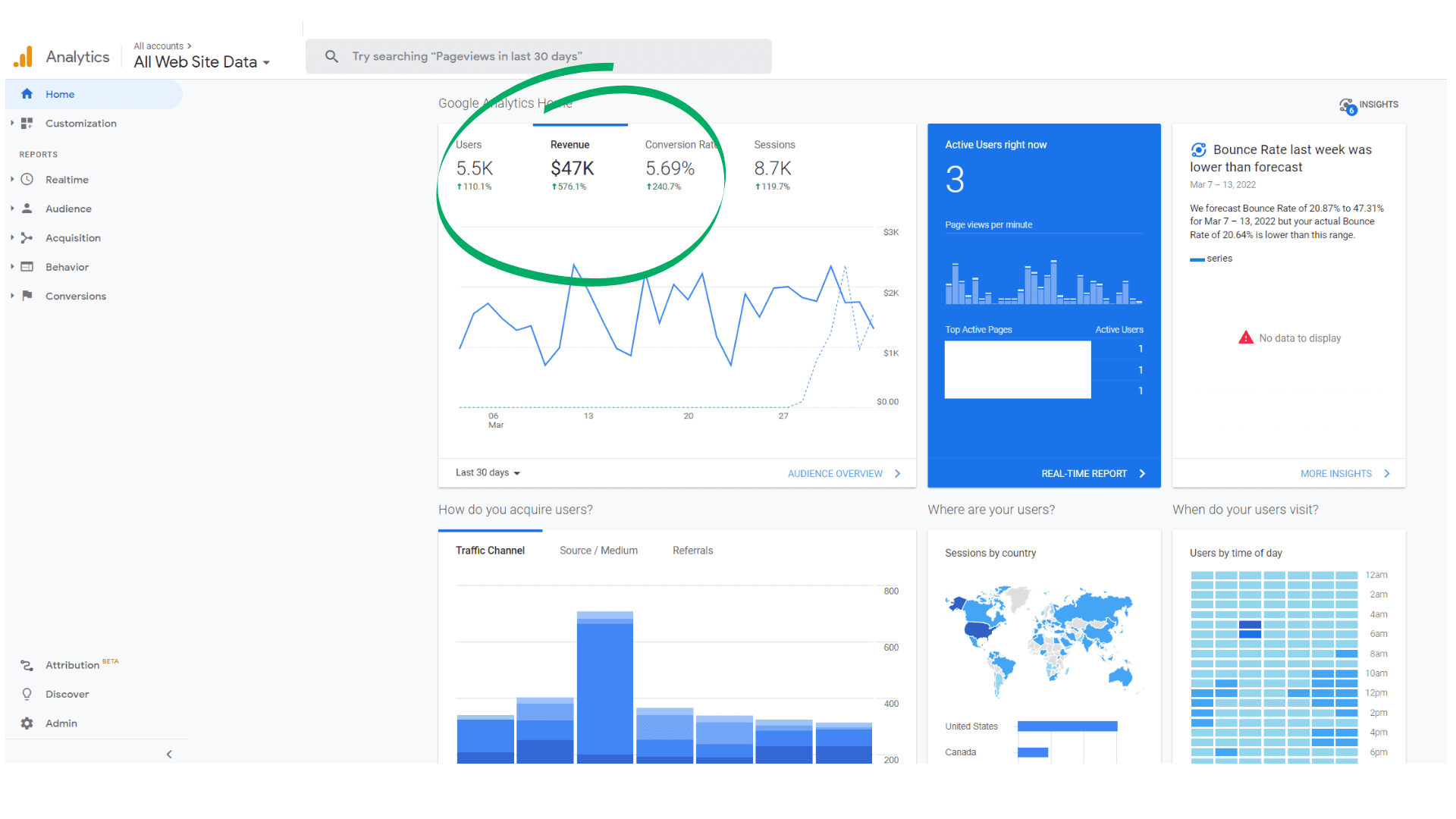Screen dimensions: 1456x819
Task: Click the Realtime clock icon
Action: click(27, 180)
